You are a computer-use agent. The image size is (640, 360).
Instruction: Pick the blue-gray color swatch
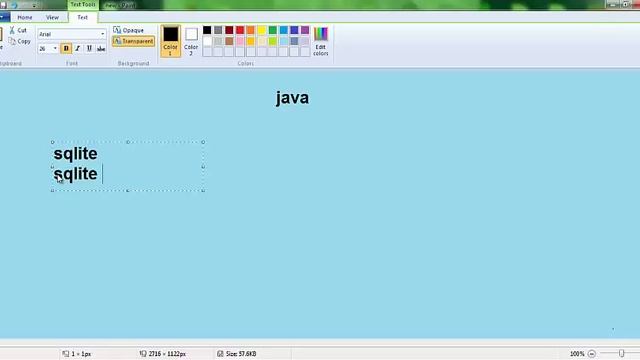pos(294,41)
